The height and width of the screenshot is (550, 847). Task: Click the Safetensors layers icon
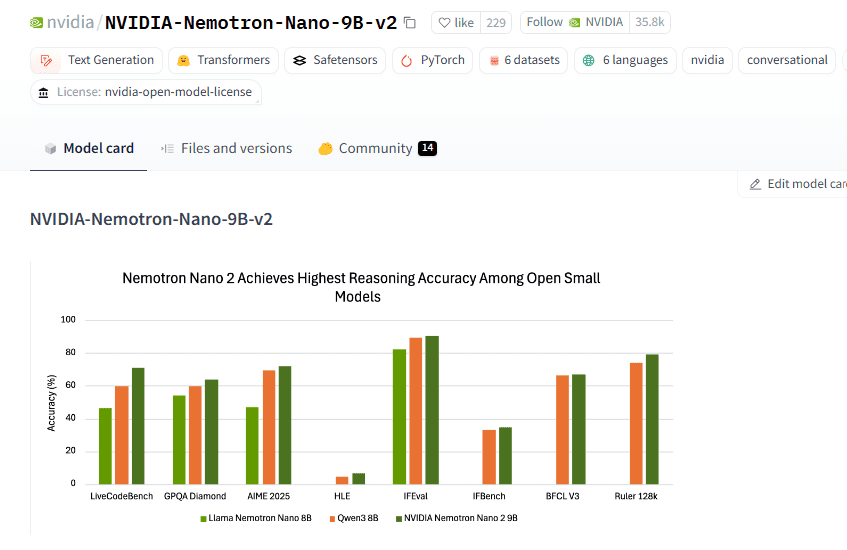tap(299, 61)
